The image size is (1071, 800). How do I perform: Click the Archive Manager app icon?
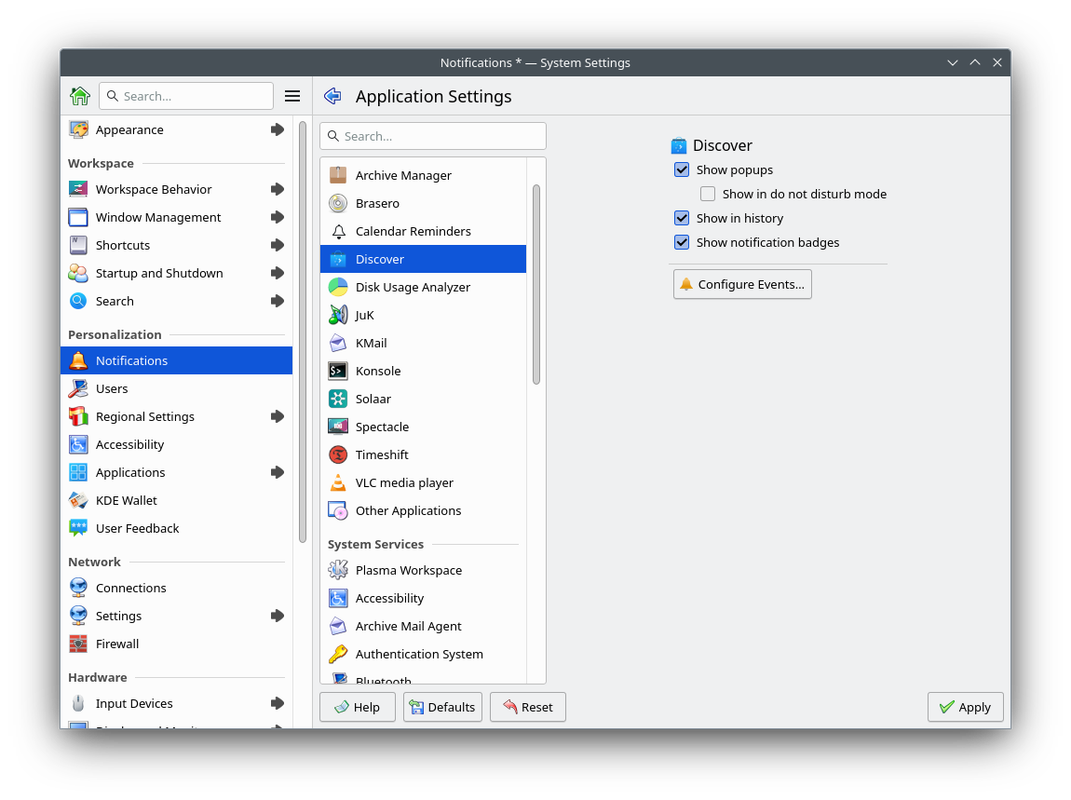coord(338,175)
